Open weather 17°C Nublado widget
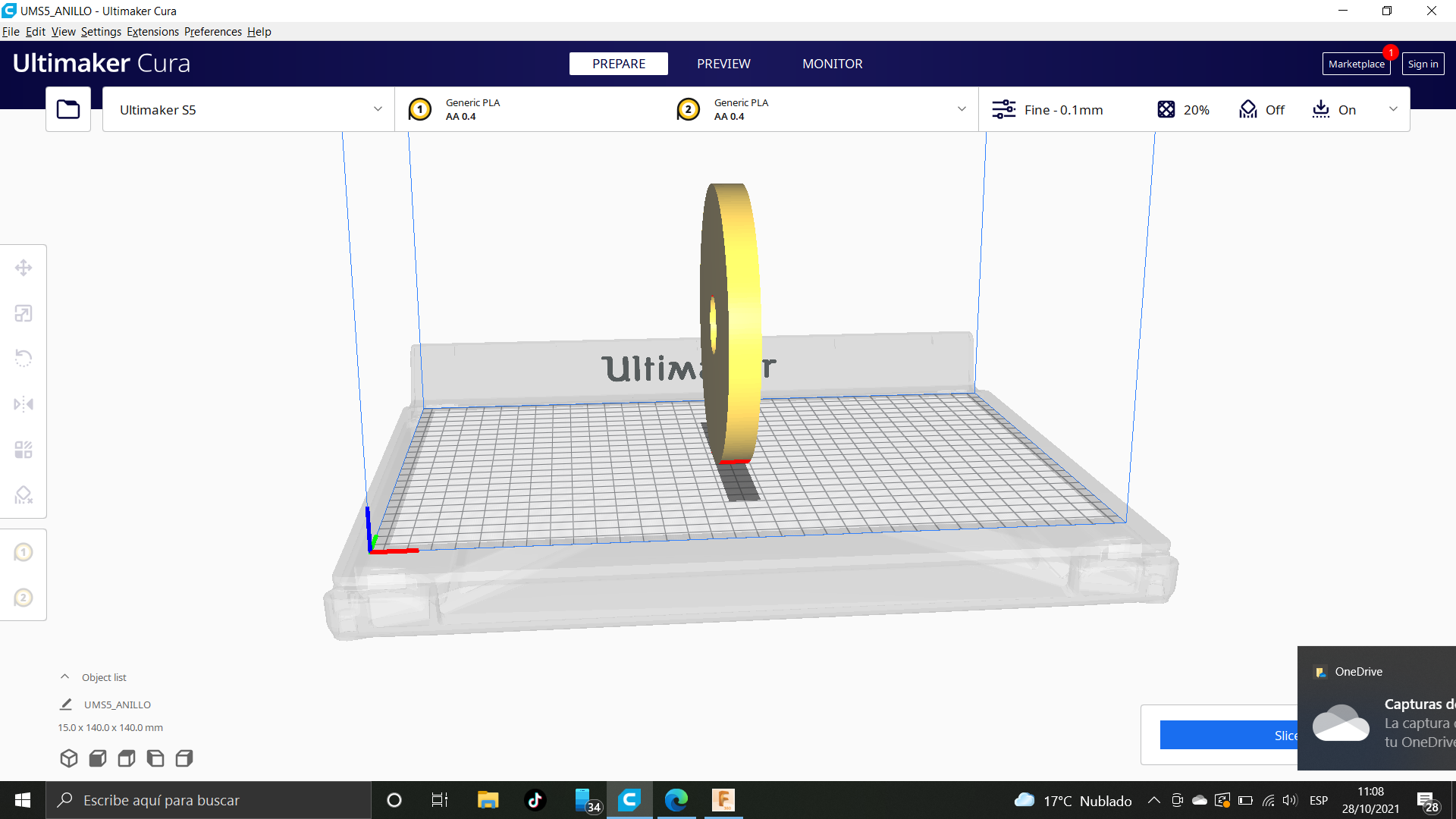 pos(1073,800)
